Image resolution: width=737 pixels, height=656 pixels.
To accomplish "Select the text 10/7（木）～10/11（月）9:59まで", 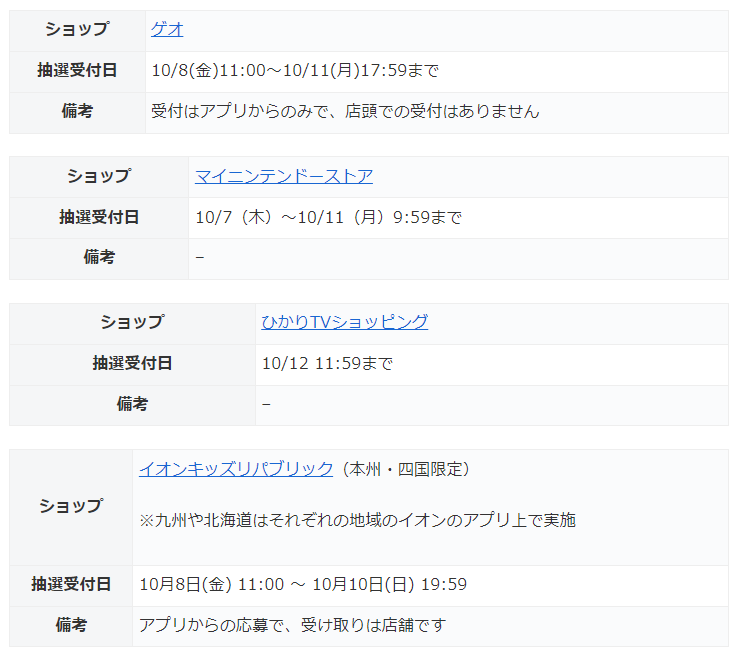I will (329, 218).
